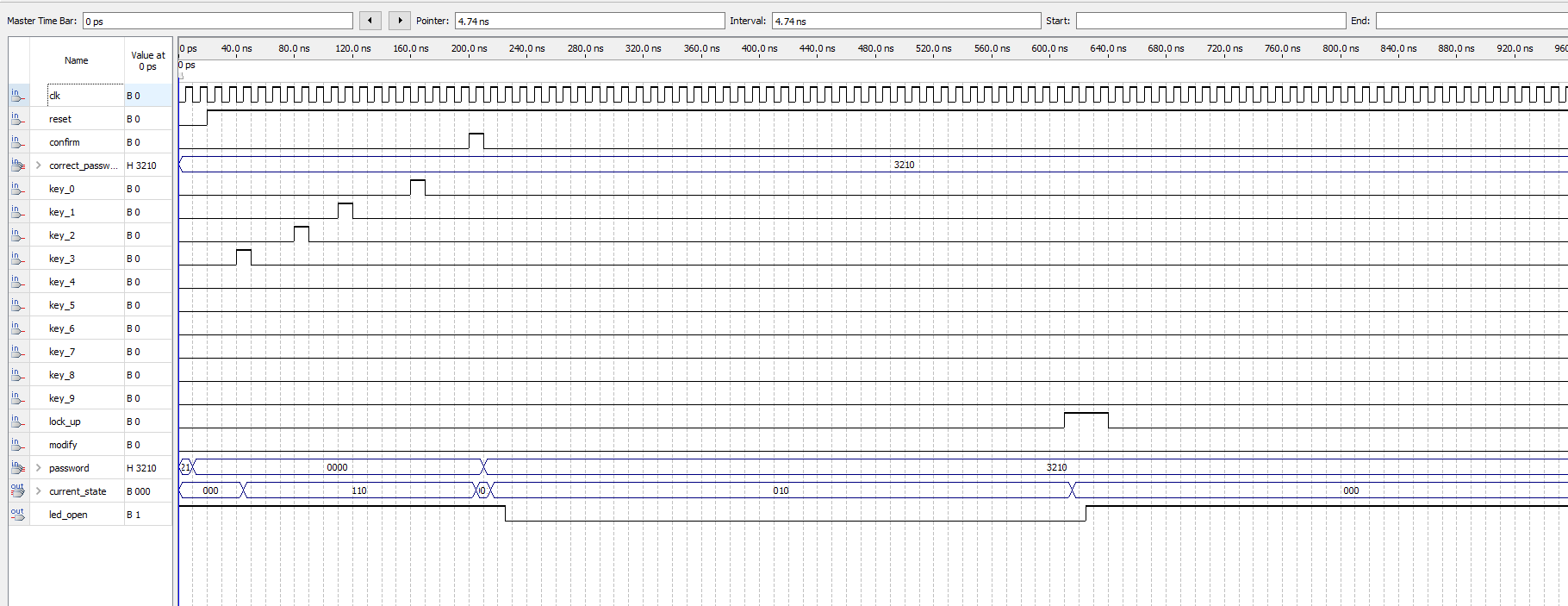Click the Pointer value field
1568x606 pixels.
tap(590, 21)
